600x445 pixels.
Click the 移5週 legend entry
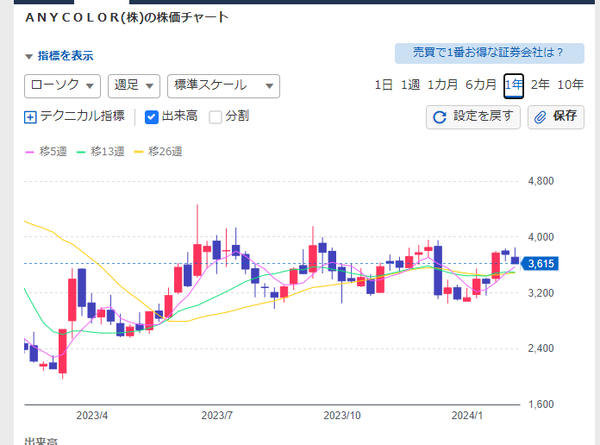coord(46,152)
